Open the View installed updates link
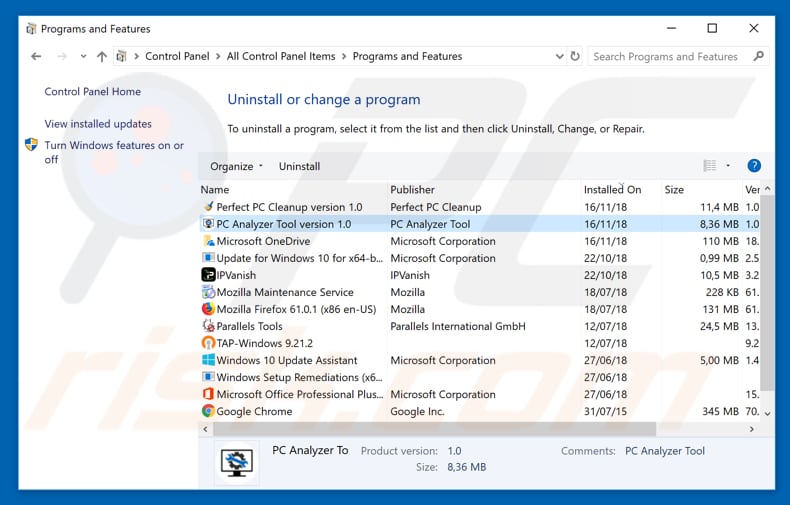Image resolution: width=790 pixels, height=505 pixels. pyautogui.click(x=98, y=124)
